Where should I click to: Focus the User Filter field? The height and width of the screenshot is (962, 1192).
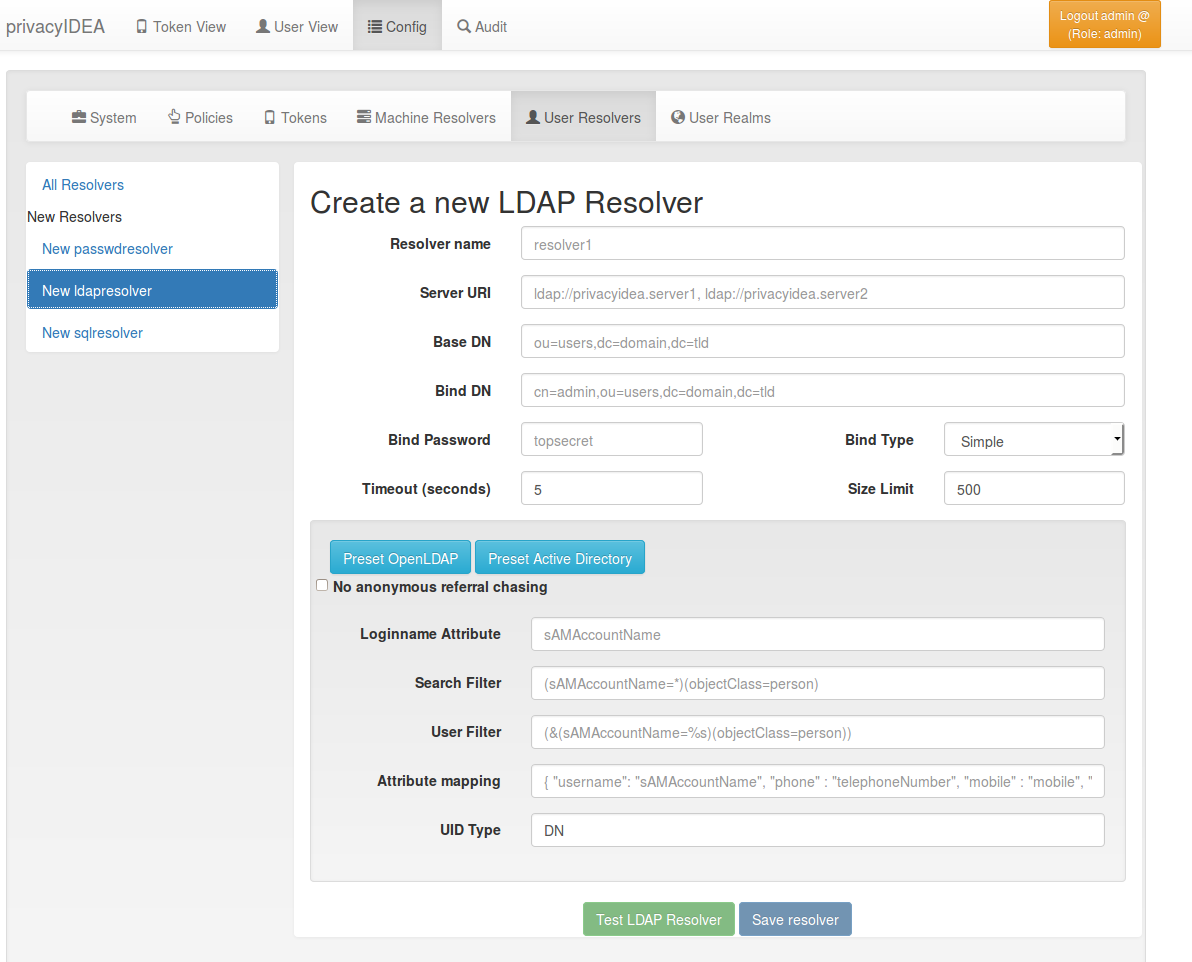[817, 732]
